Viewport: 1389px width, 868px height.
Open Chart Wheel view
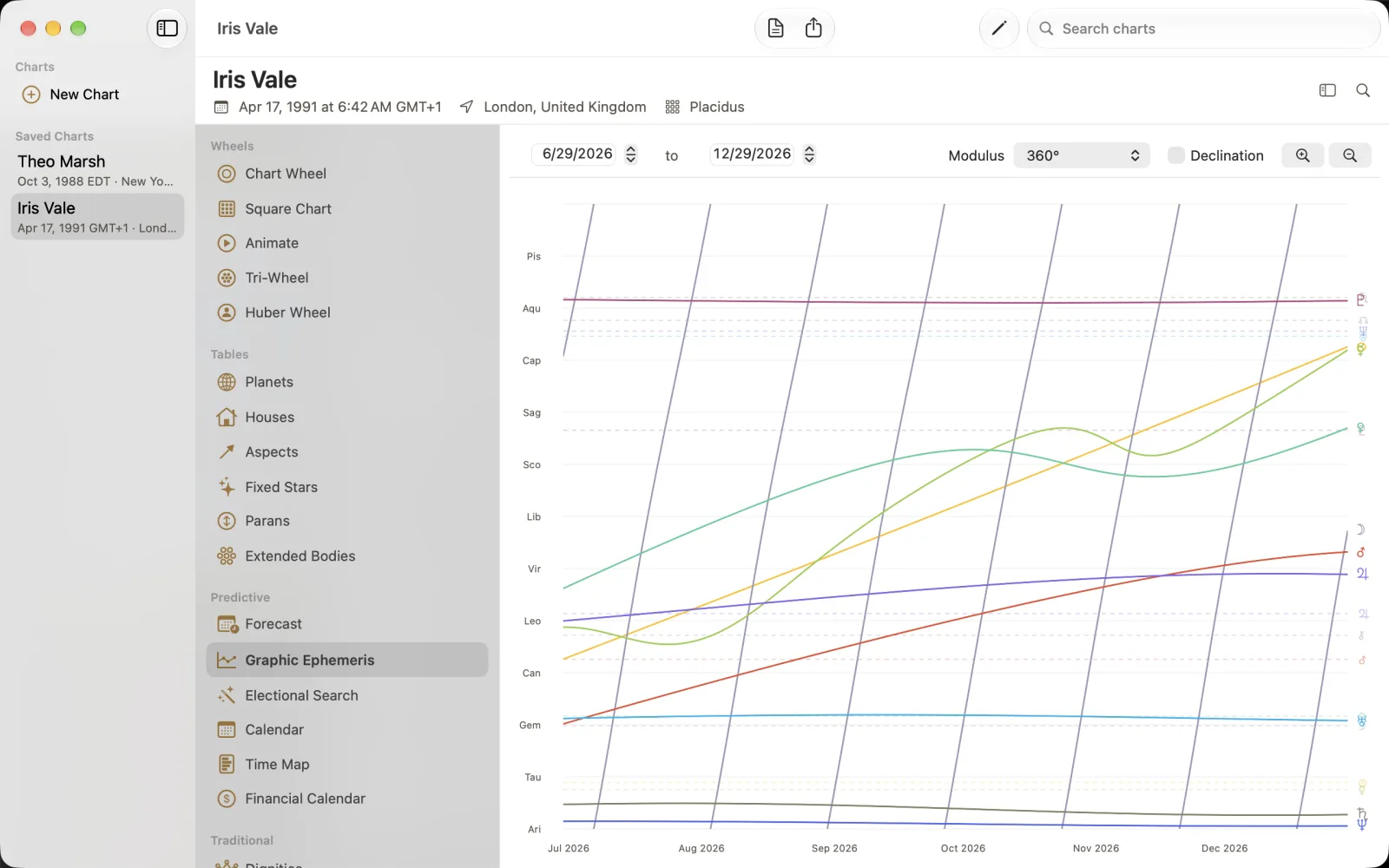point(347,174)
